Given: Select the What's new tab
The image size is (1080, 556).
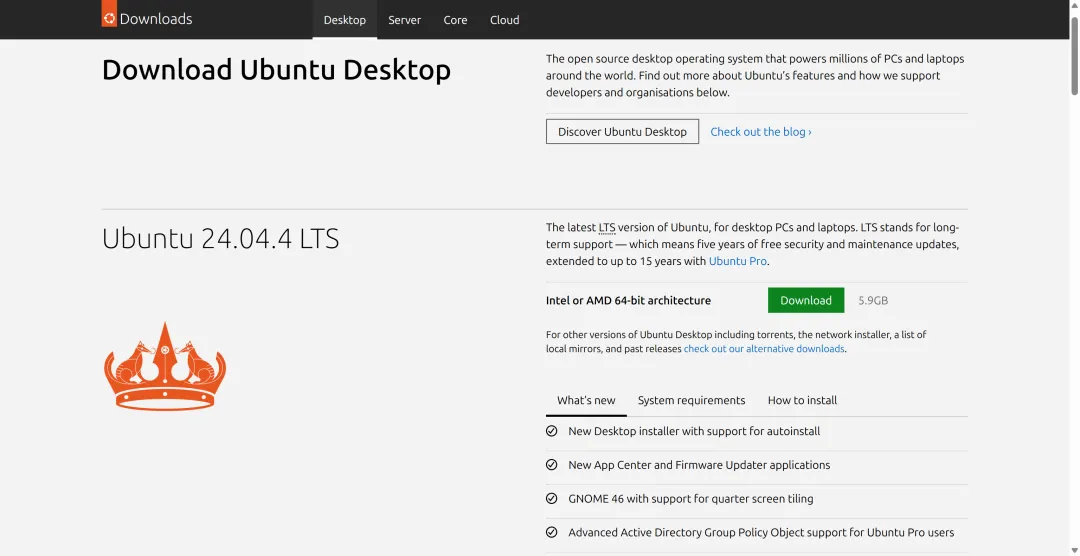Looking at the screenshot, I should pyautogui.click(x=586, y=400).
